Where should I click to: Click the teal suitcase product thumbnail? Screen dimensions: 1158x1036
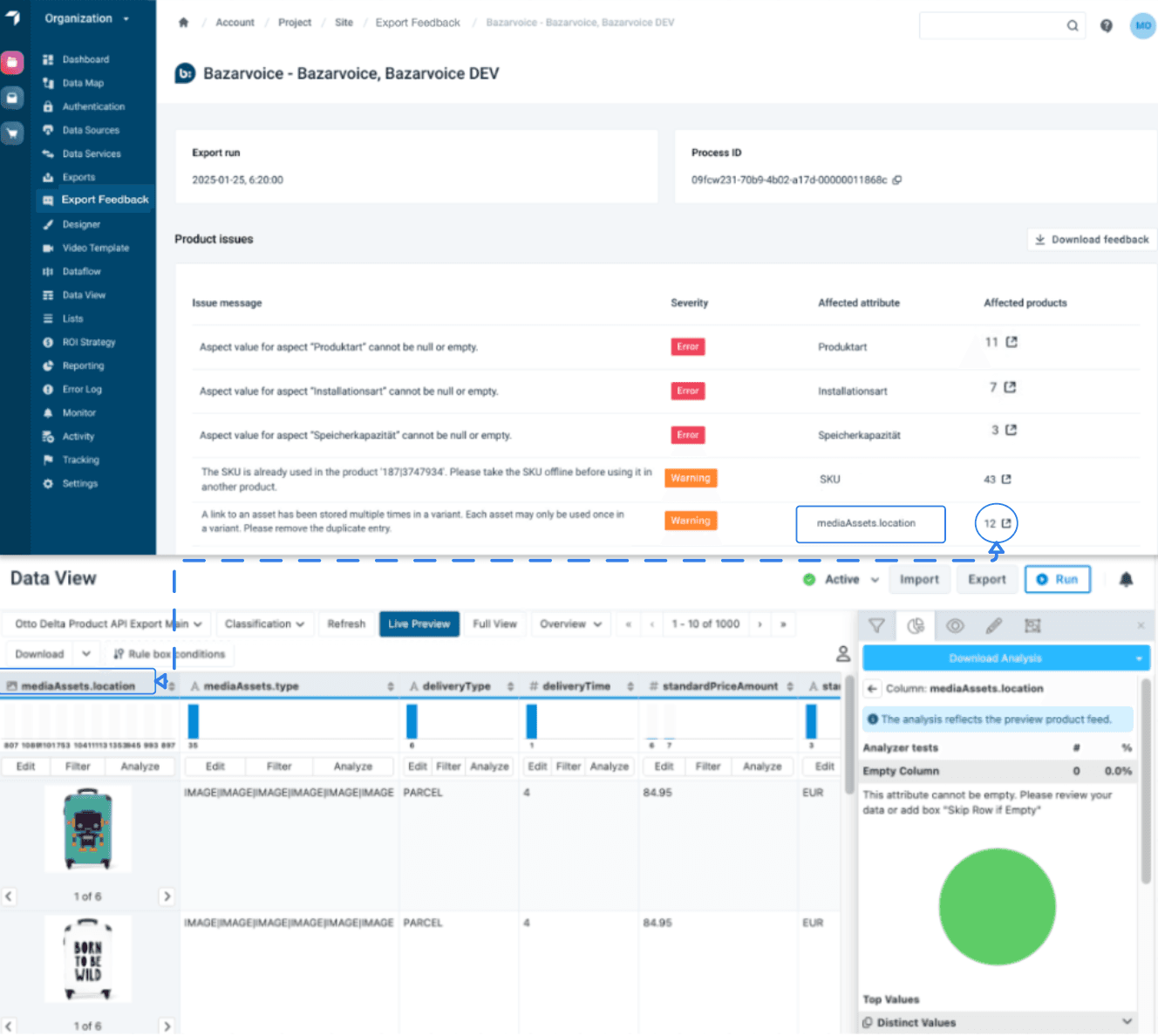87,828
